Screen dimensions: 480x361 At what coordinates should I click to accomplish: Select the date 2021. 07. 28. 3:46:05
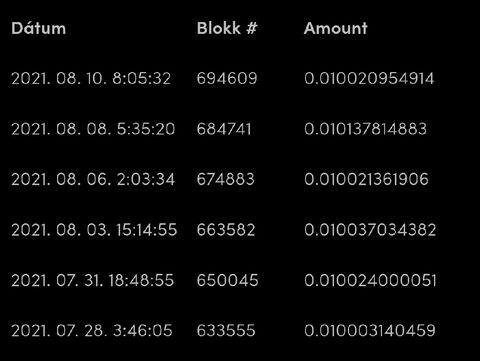(x=92, y=331)
